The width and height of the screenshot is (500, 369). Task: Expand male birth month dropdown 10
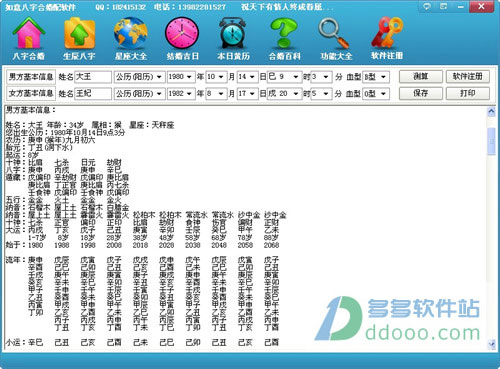pyautogui.click(x=221, y=77)
